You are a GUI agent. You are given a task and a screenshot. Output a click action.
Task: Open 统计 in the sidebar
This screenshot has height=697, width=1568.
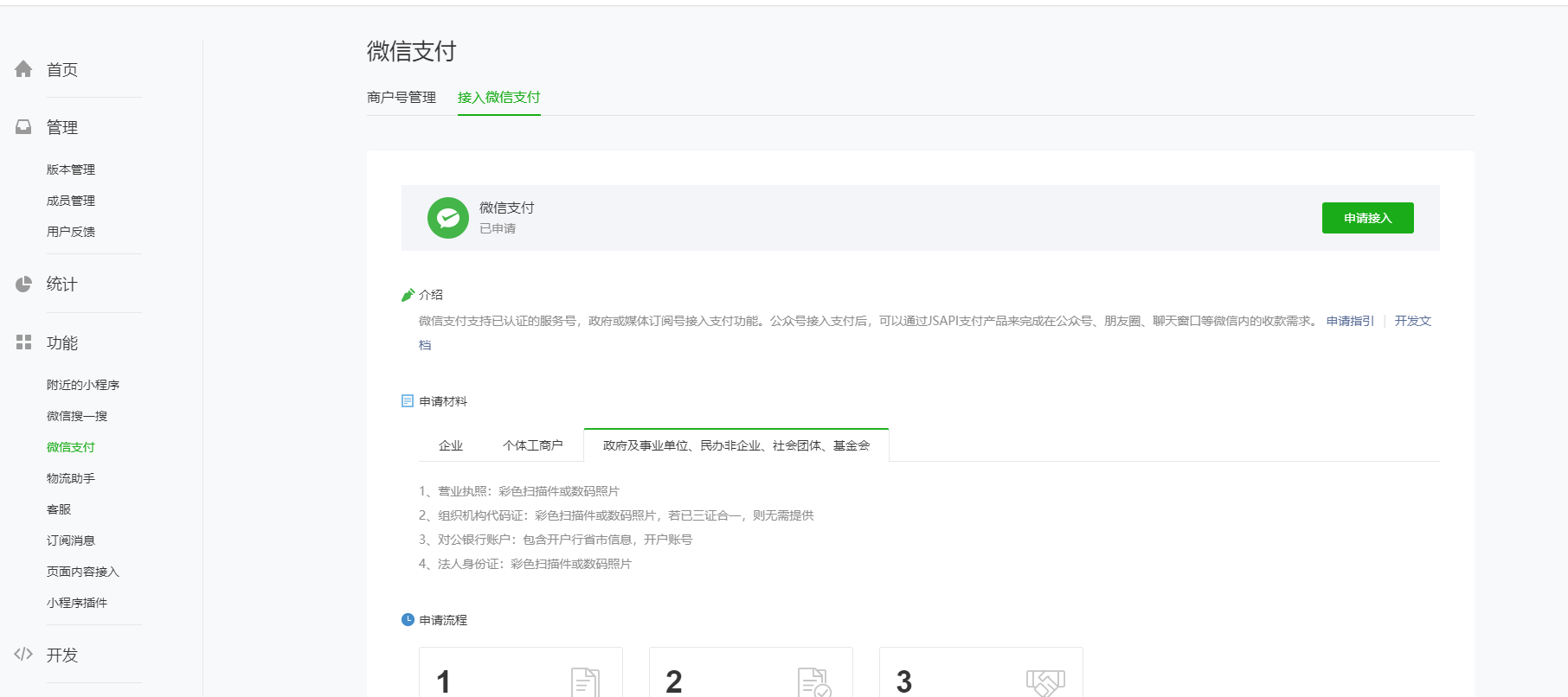click(62, 285)
